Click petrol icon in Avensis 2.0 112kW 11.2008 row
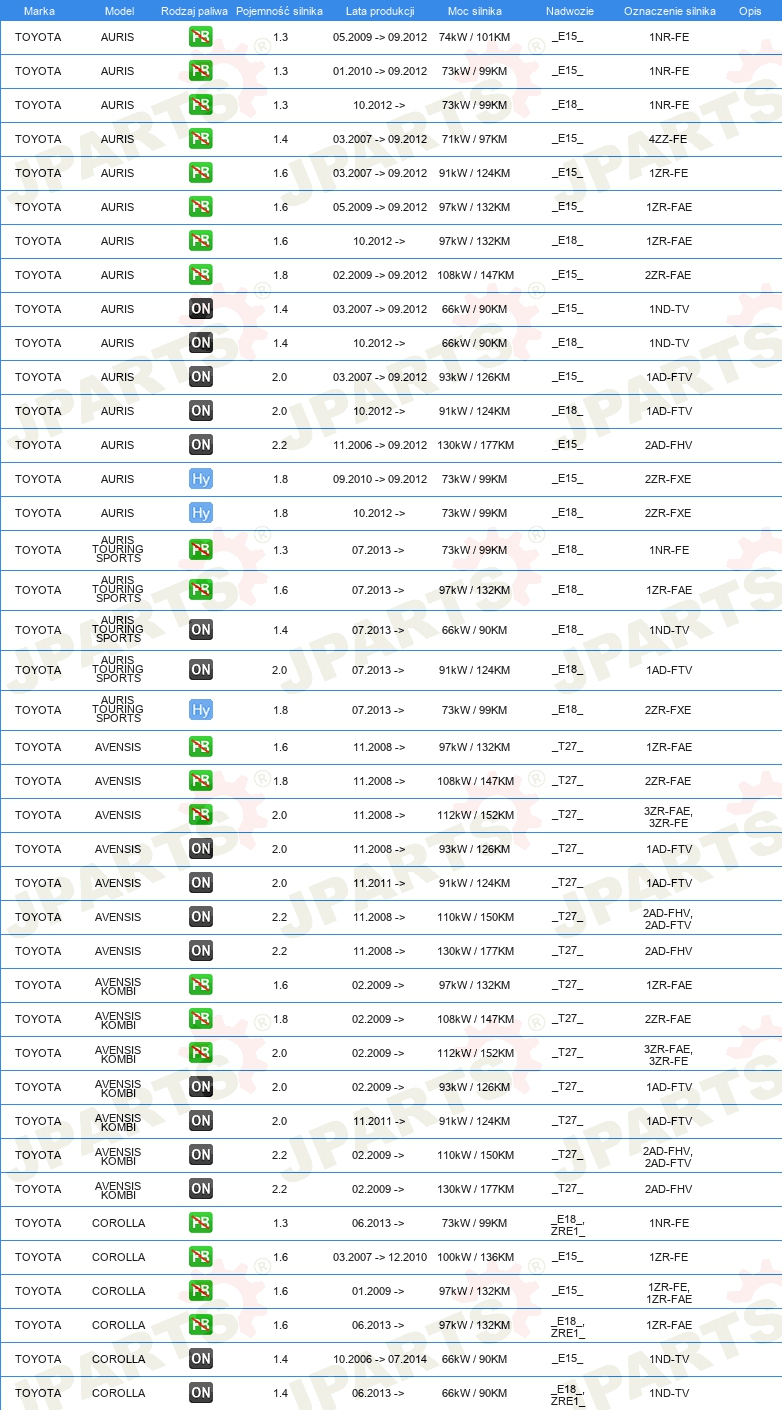 200,815
